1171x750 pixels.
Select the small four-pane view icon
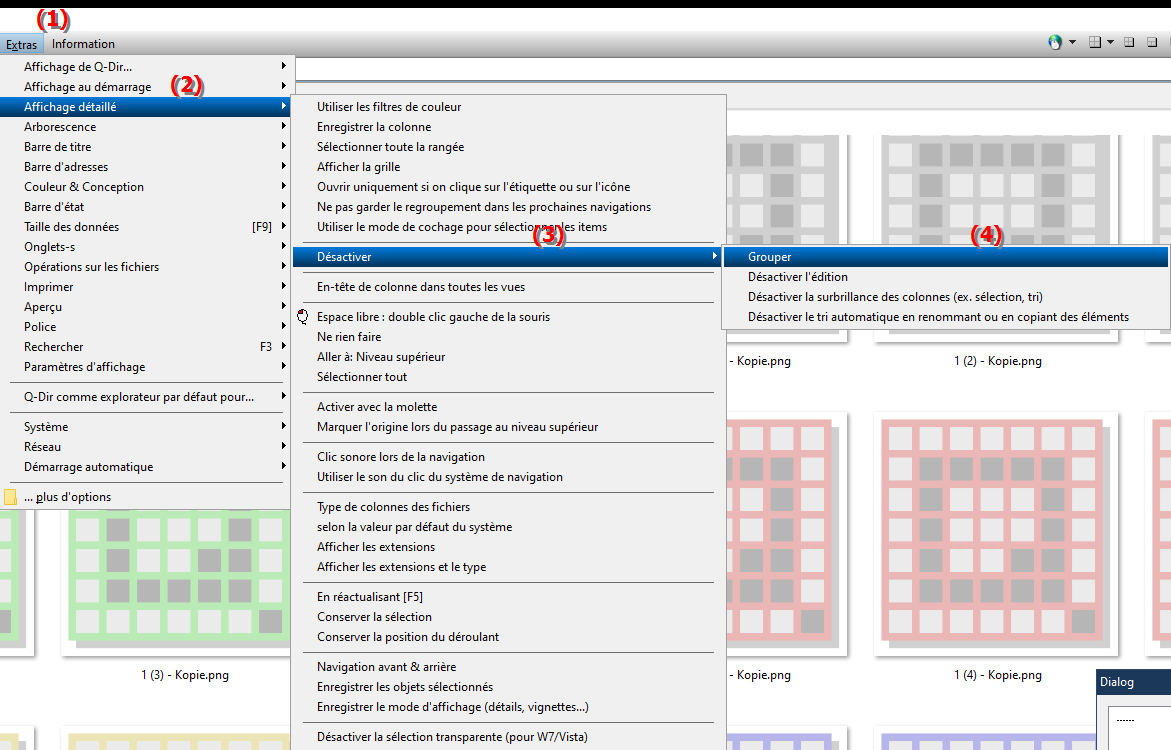1129,43
